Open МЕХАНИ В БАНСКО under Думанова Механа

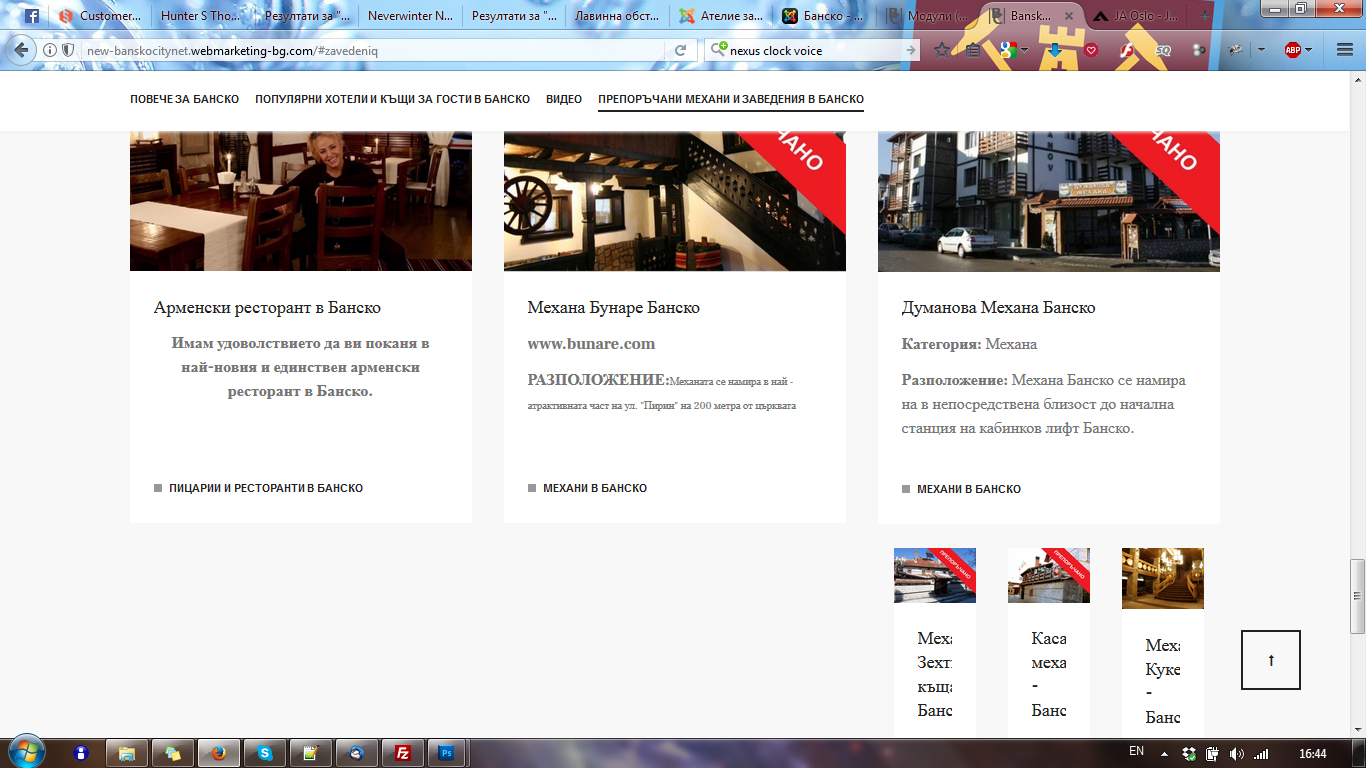969,489
